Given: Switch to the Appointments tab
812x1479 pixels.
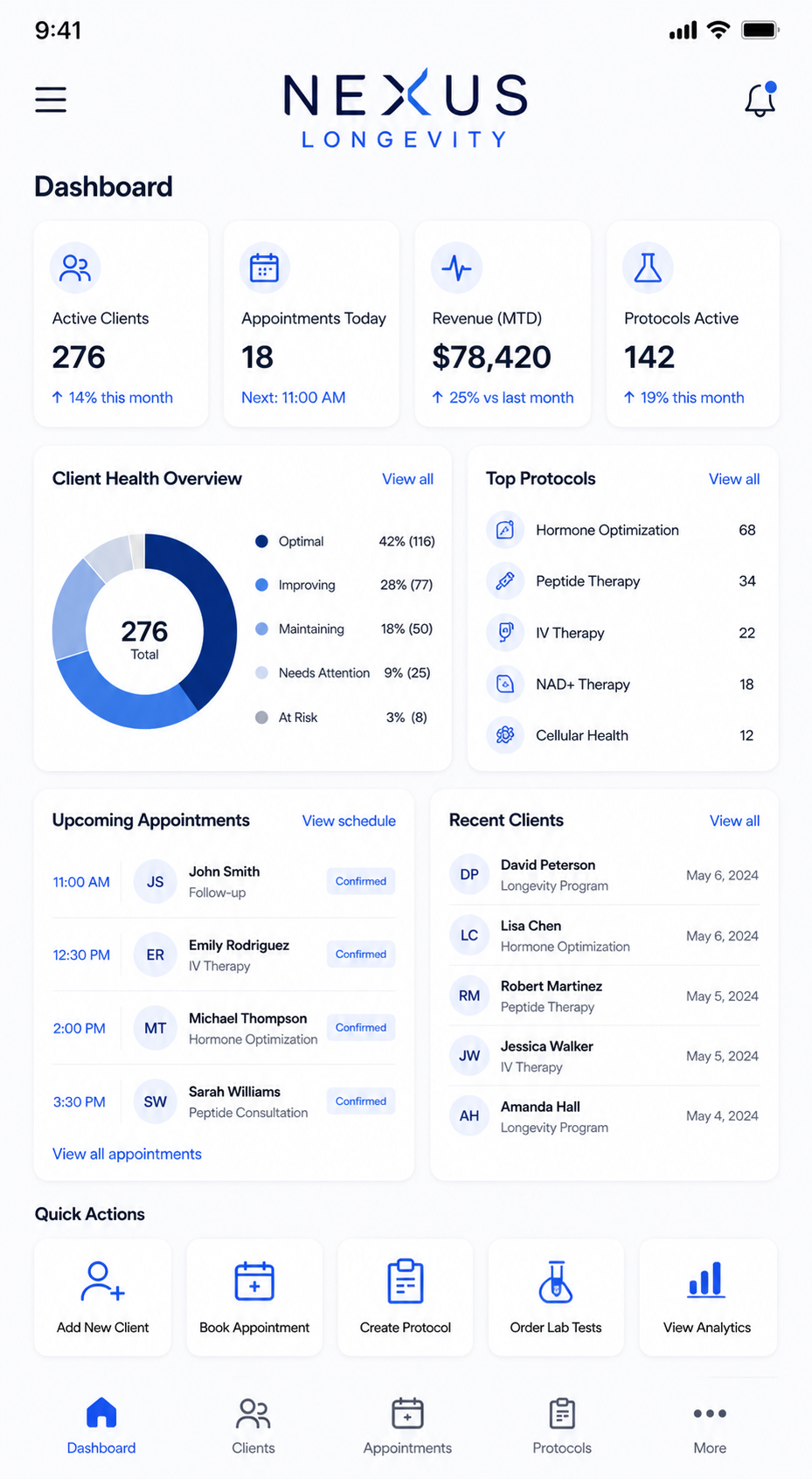Looking at the screenshot, I should 407,1426.
